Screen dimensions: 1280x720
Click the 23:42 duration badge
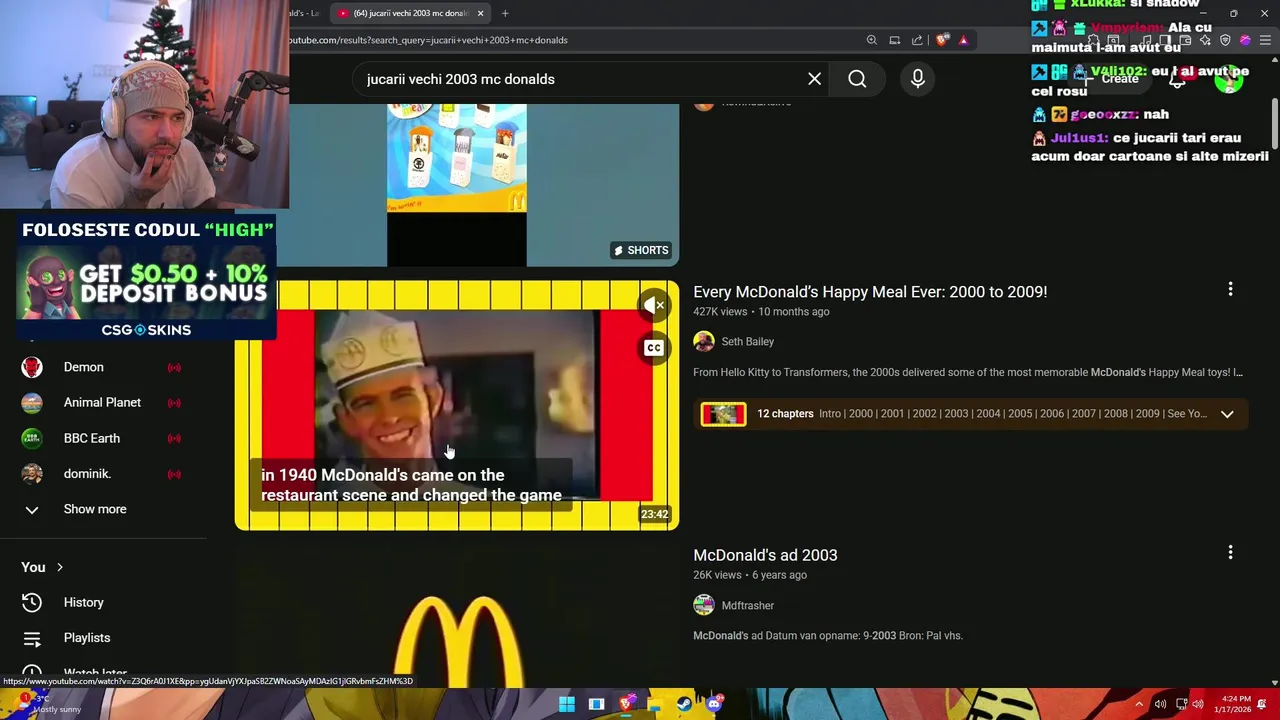coord(654,514)
